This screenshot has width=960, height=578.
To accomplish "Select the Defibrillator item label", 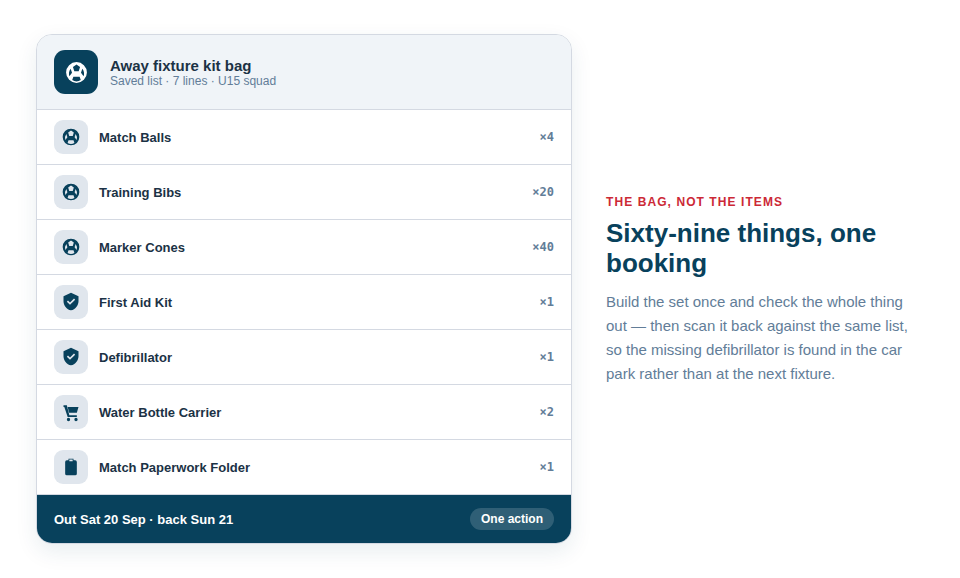I will pyautogui.click(x=135, y=358).
